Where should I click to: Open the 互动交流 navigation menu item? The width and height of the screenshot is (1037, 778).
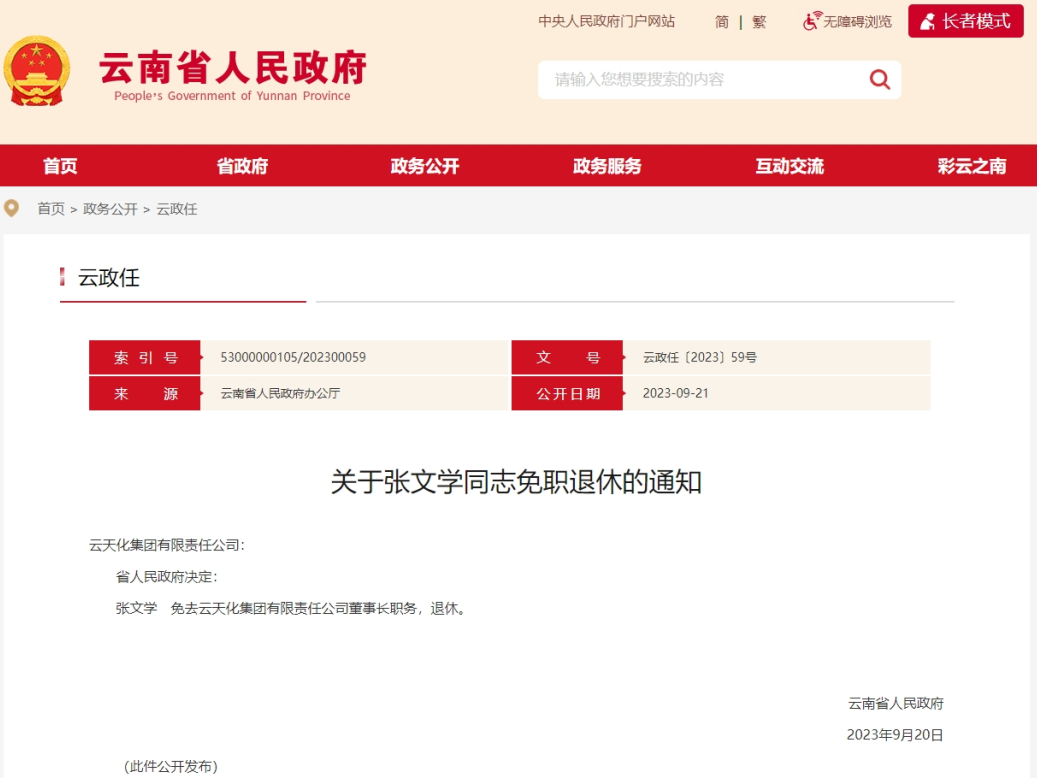(790, 165)
